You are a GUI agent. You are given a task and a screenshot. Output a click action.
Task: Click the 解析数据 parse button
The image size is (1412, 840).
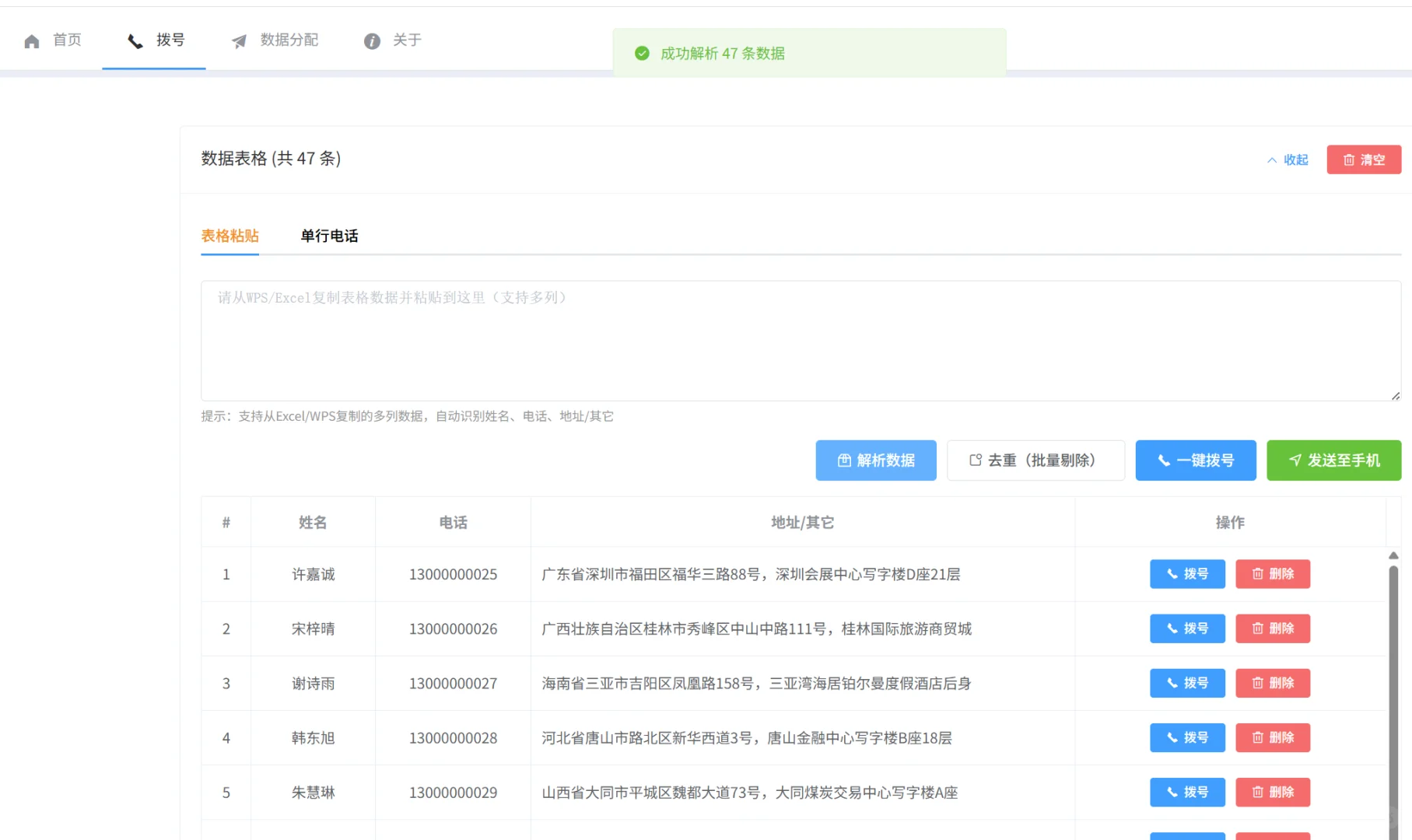tap(876, 460)
